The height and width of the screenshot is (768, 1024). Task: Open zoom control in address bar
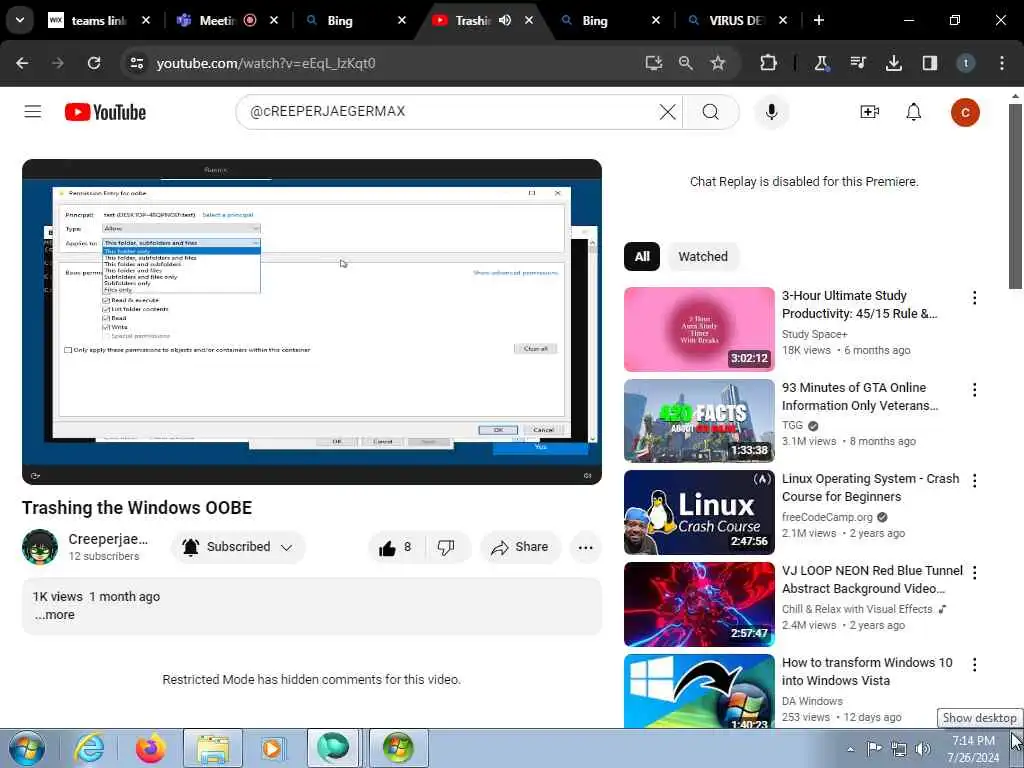click(x=686, y=63)
